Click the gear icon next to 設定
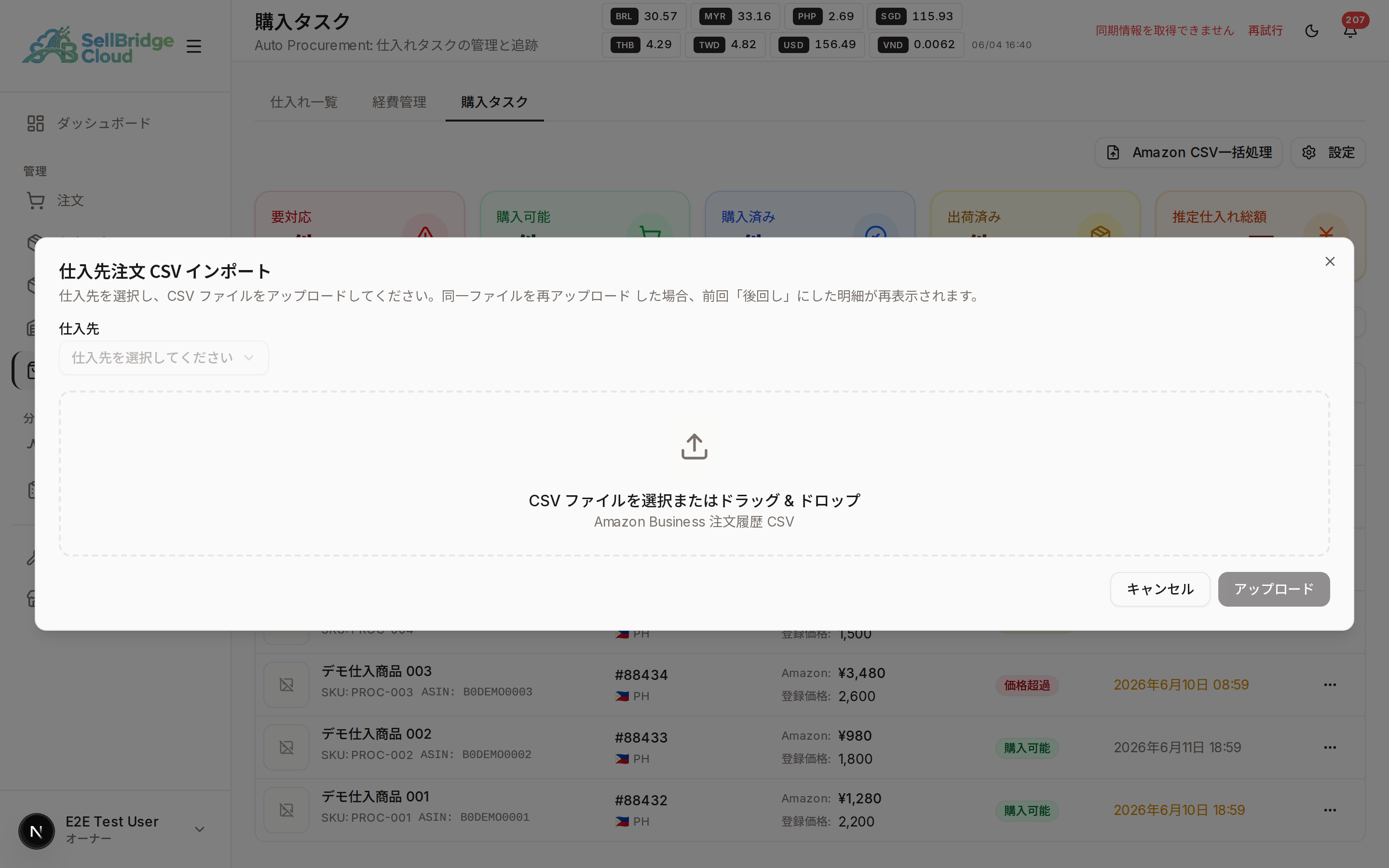 pos(1308,153)
